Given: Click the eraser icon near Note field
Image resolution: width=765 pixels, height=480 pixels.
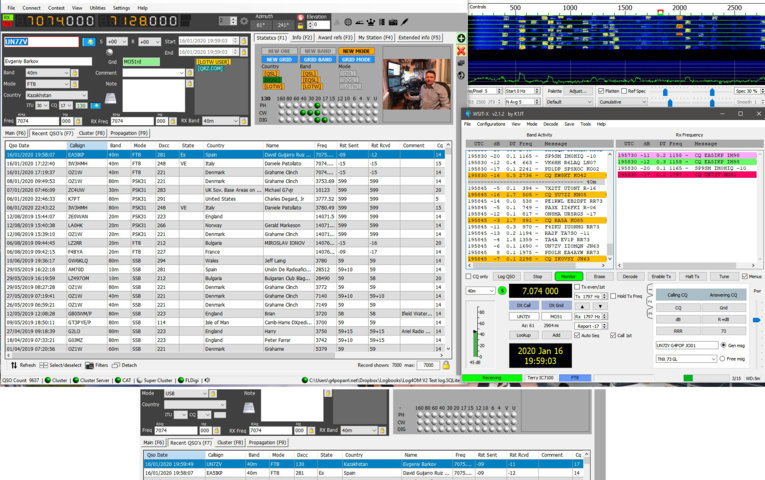Looking at the screenshot, I should pyautogui.click(x=111, y=98).
